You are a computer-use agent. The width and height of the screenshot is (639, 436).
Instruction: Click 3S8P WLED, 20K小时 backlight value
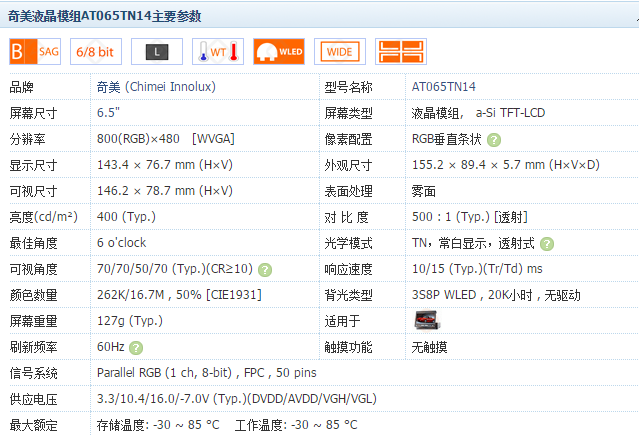pyautogui.click(x=496, y=295)
